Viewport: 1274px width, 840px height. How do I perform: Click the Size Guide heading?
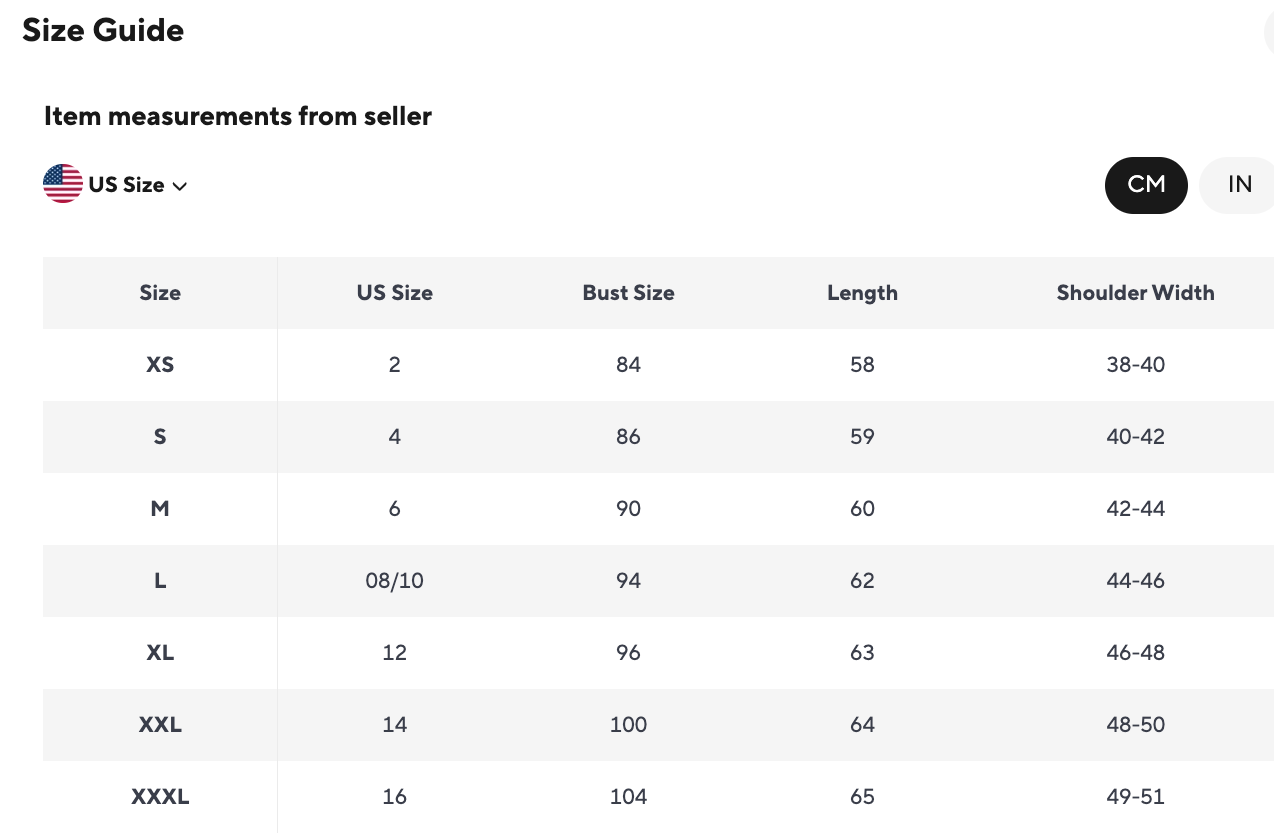click(x=103, y=31)
